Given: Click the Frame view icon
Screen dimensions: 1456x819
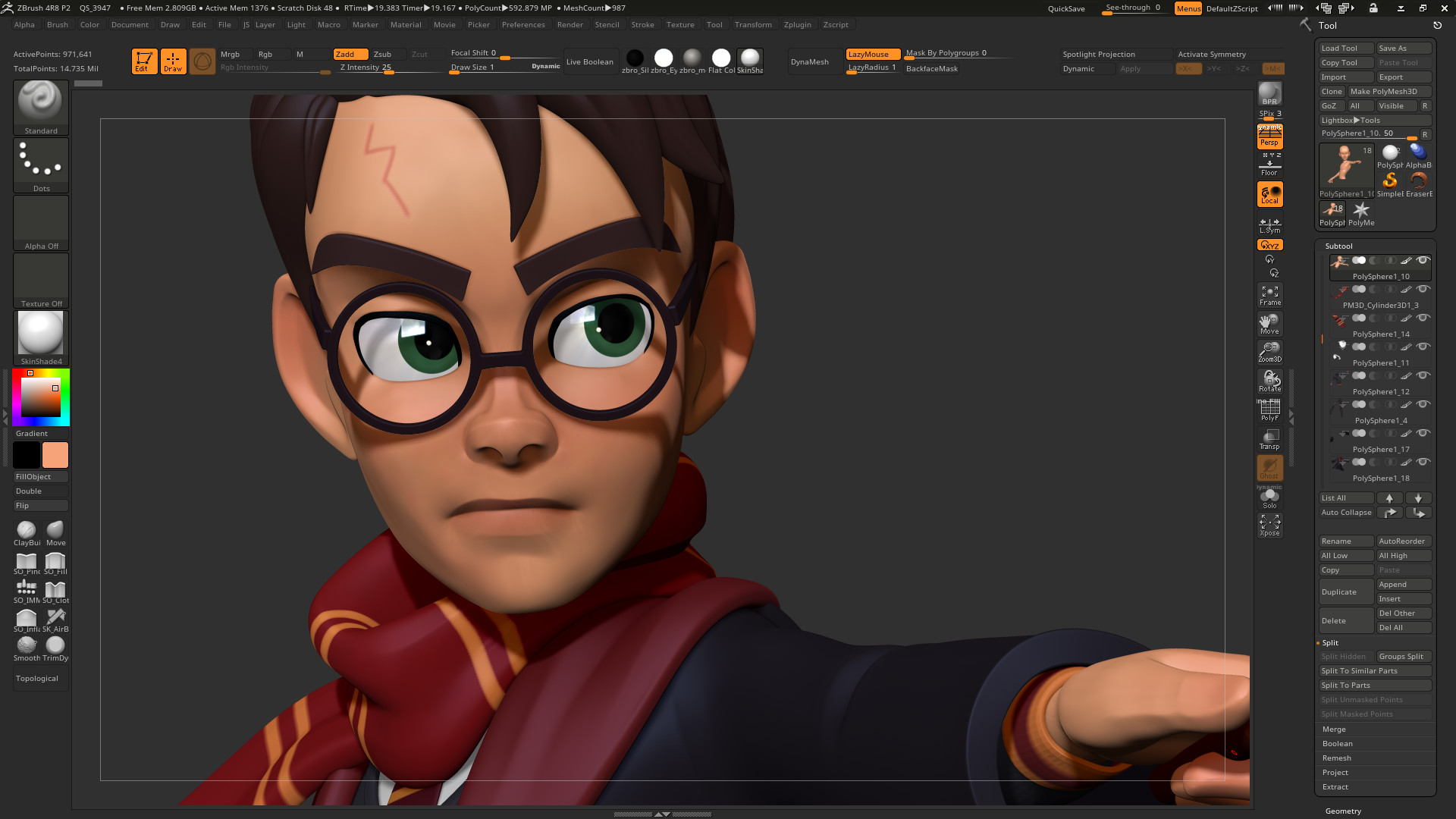Looking at the screenshot, I should click(1269, 295).
